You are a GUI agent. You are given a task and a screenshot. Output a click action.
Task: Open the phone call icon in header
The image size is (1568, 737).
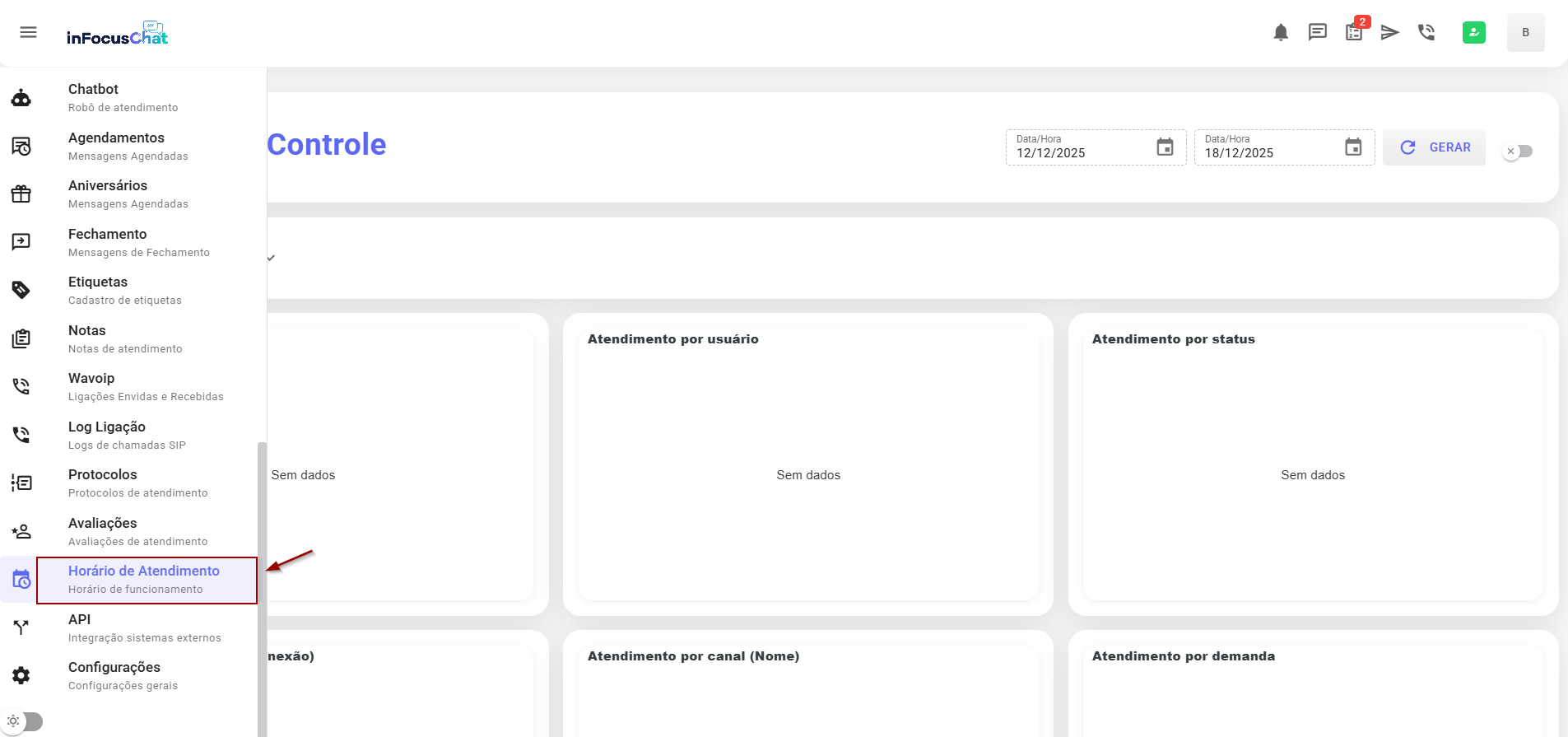tap(1426, 32)
